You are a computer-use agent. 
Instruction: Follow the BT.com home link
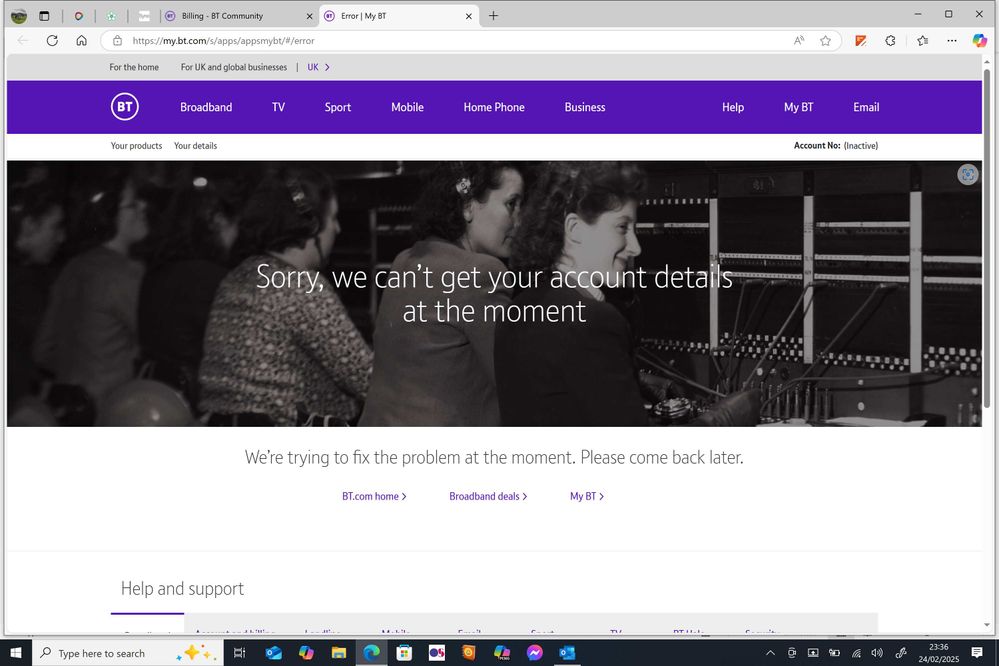tap(373, 496)
